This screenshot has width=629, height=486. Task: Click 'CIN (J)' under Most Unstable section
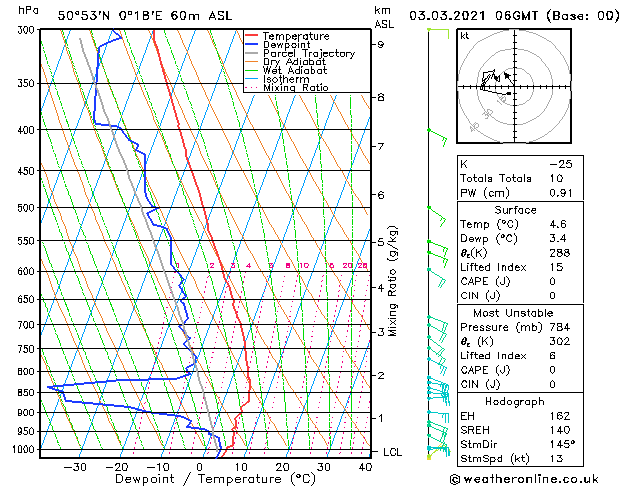[x=480, y=385]
